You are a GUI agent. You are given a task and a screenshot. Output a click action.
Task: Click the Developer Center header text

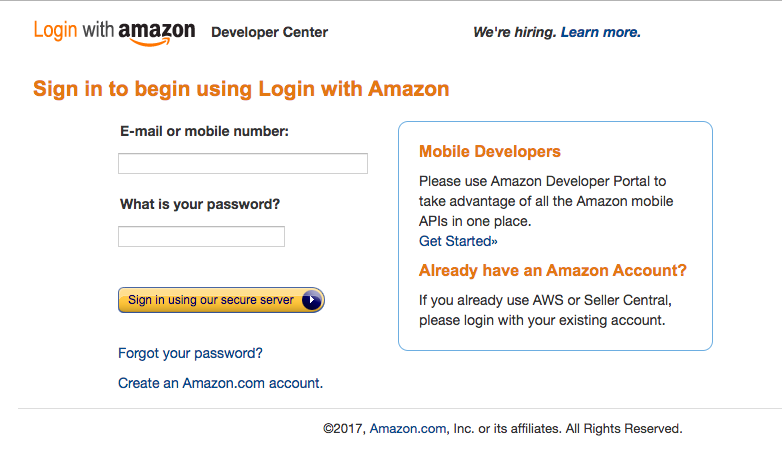point(269,32)
